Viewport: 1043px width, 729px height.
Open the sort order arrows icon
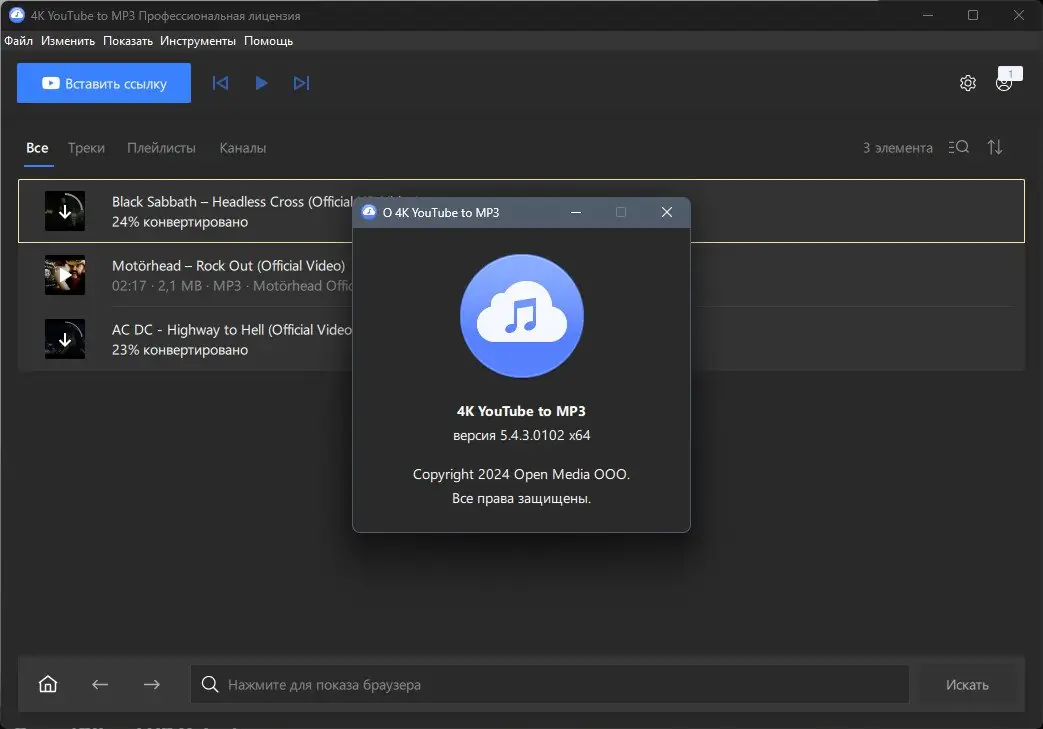[x=994, y=147]
